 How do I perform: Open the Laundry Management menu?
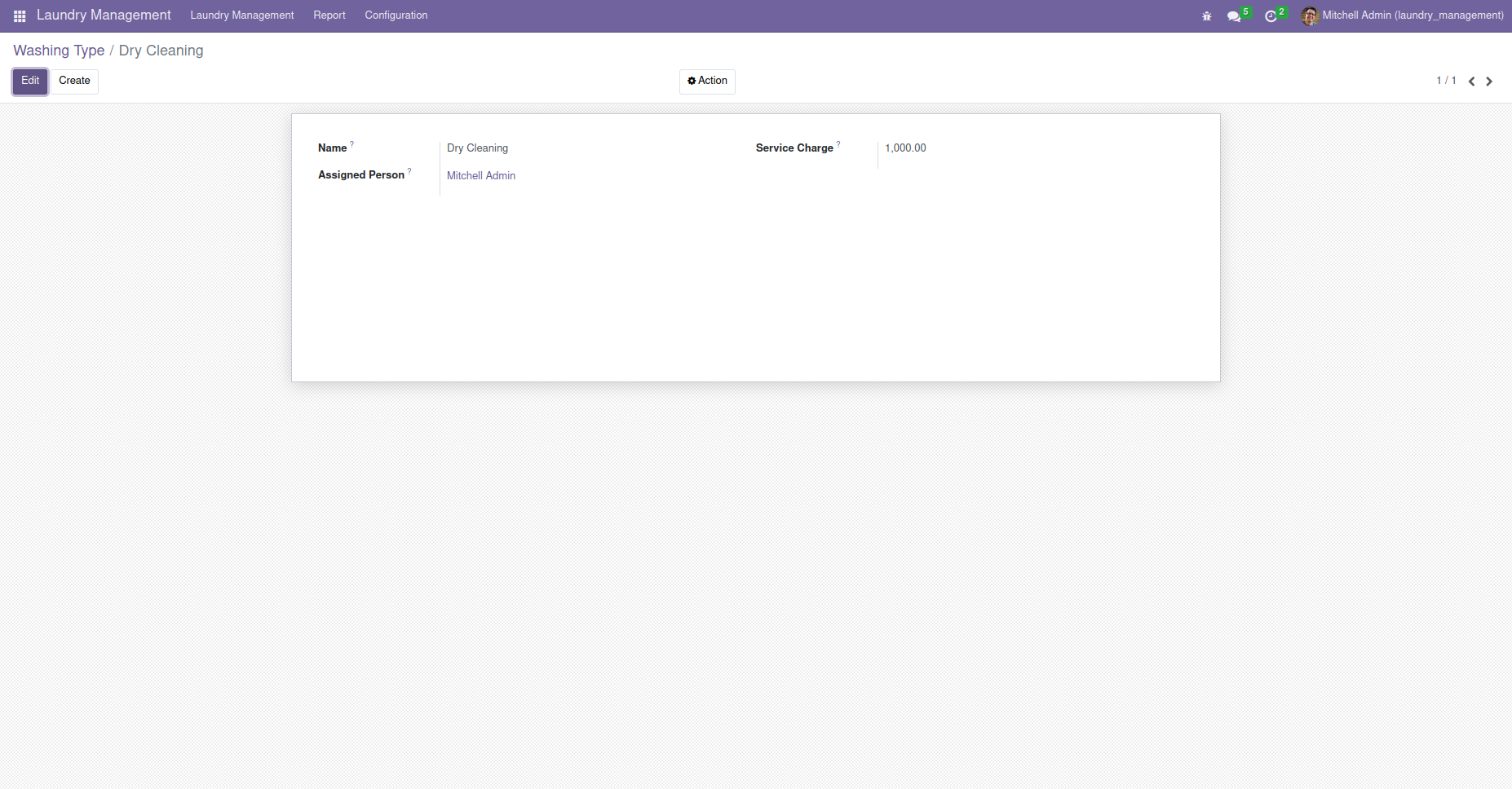tap(242, 15)
